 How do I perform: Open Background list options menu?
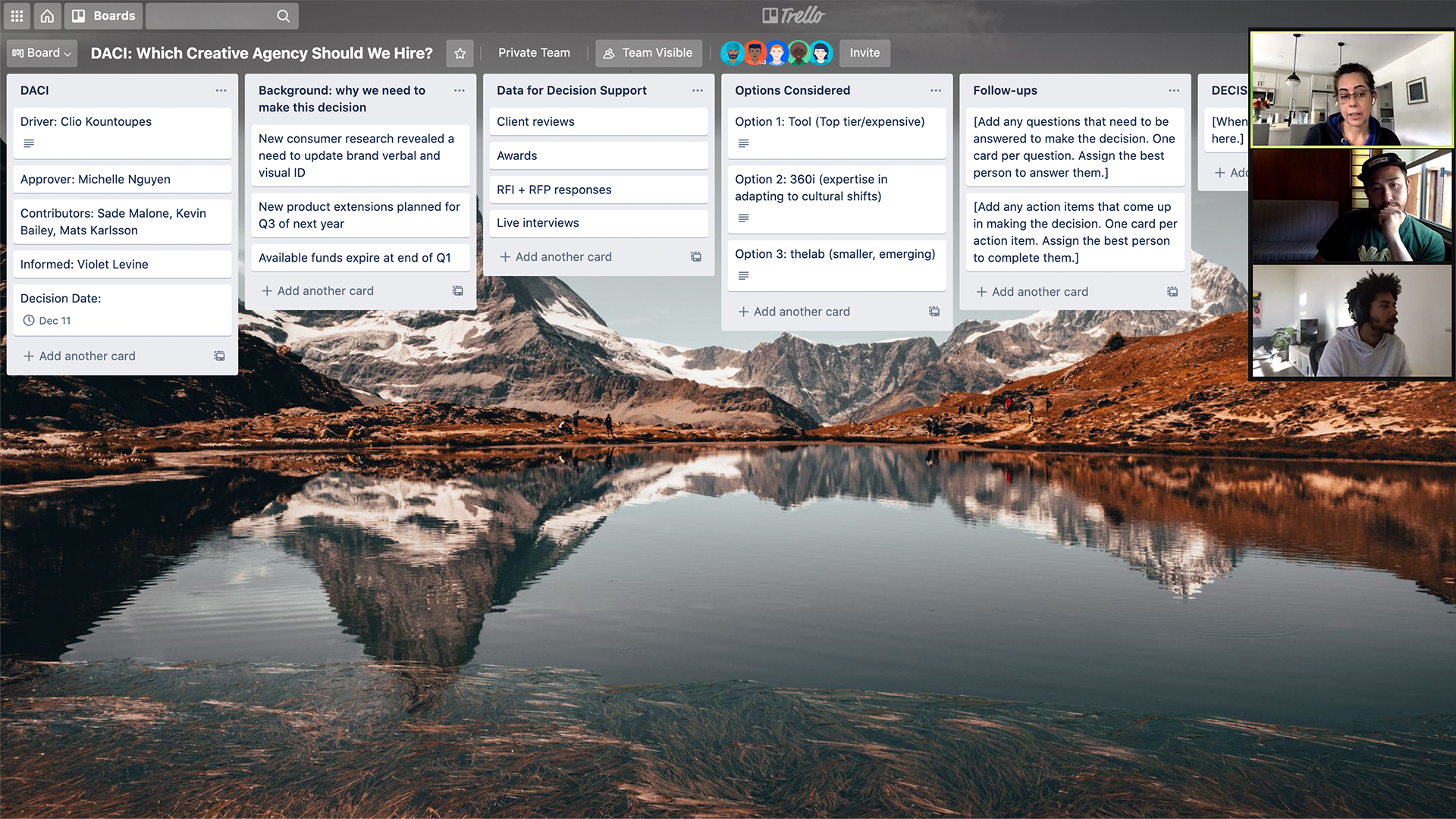click(x=458, y=90)
